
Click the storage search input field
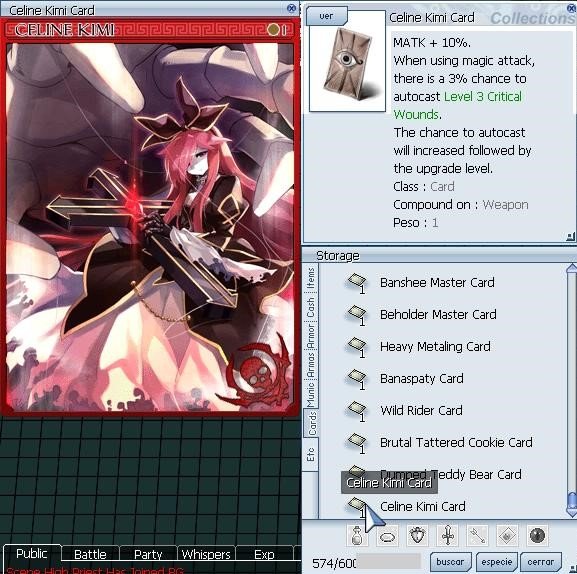coord(388,562)
